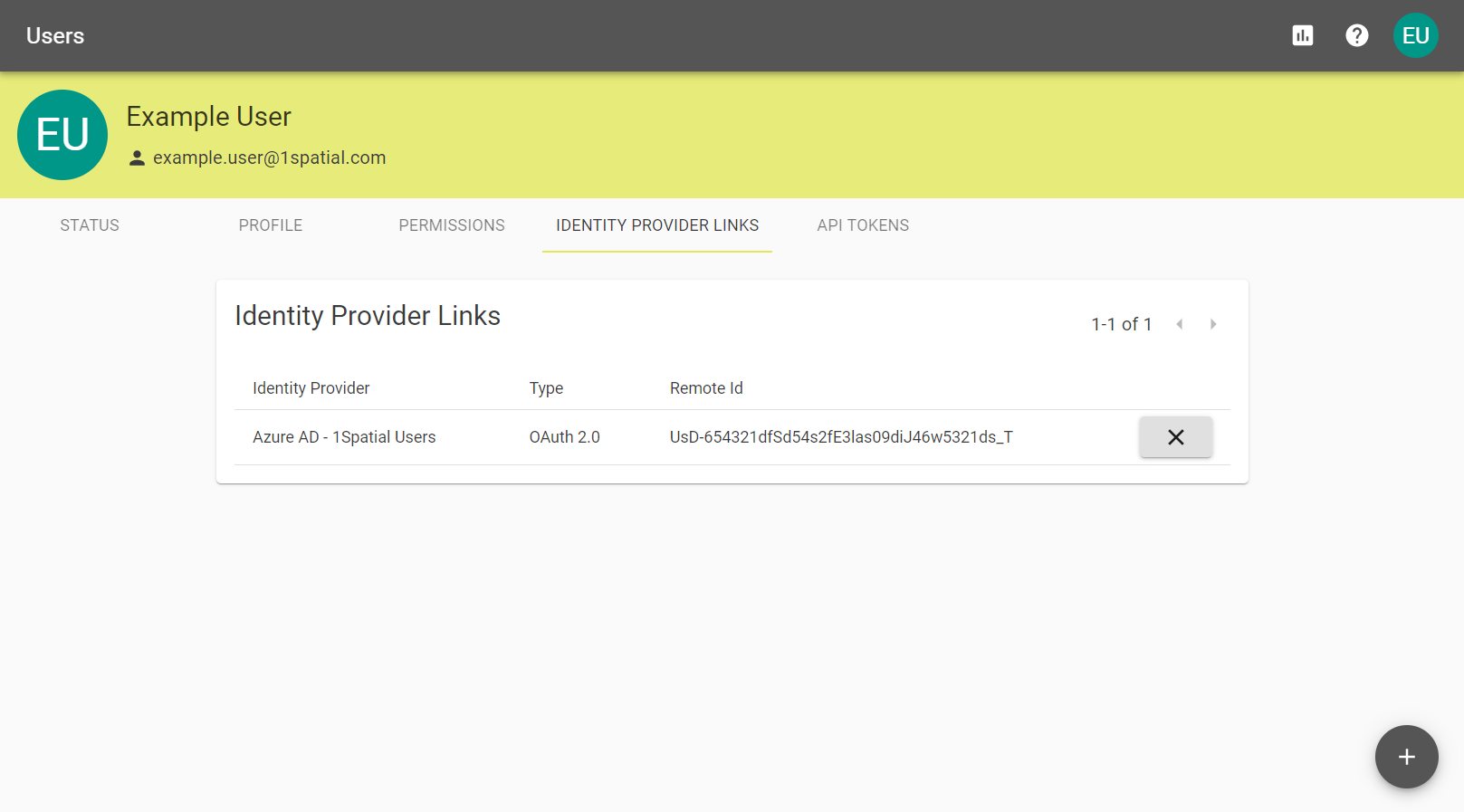Select the Identity Provider Links tab

[657, 225]
